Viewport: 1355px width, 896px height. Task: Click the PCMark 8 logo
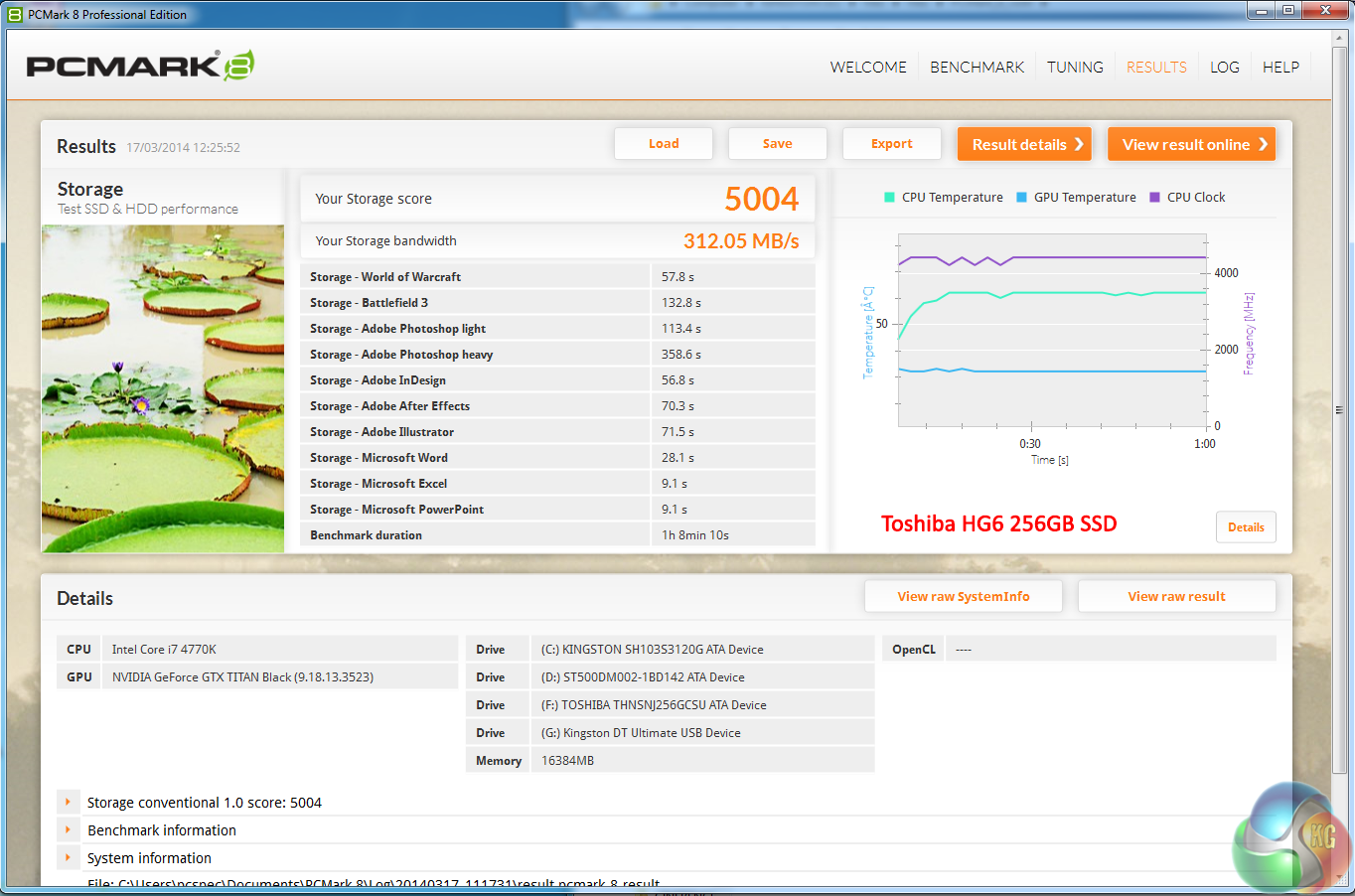point(140,66)
